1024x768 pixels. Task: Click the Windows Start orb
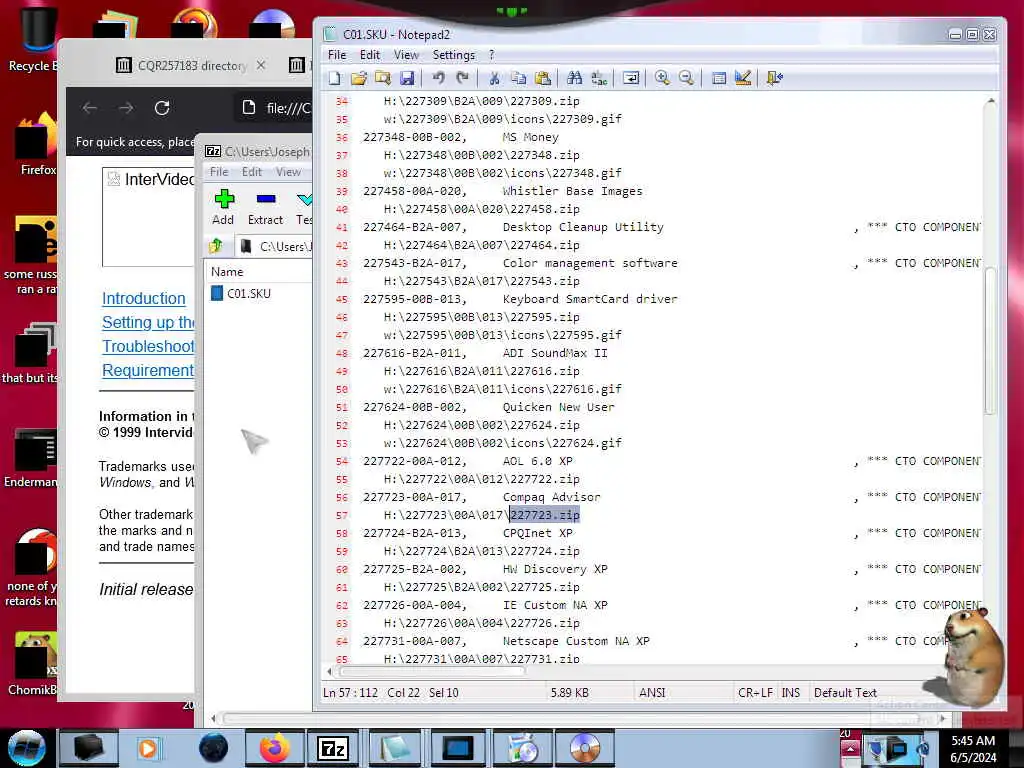click(27, 748)
